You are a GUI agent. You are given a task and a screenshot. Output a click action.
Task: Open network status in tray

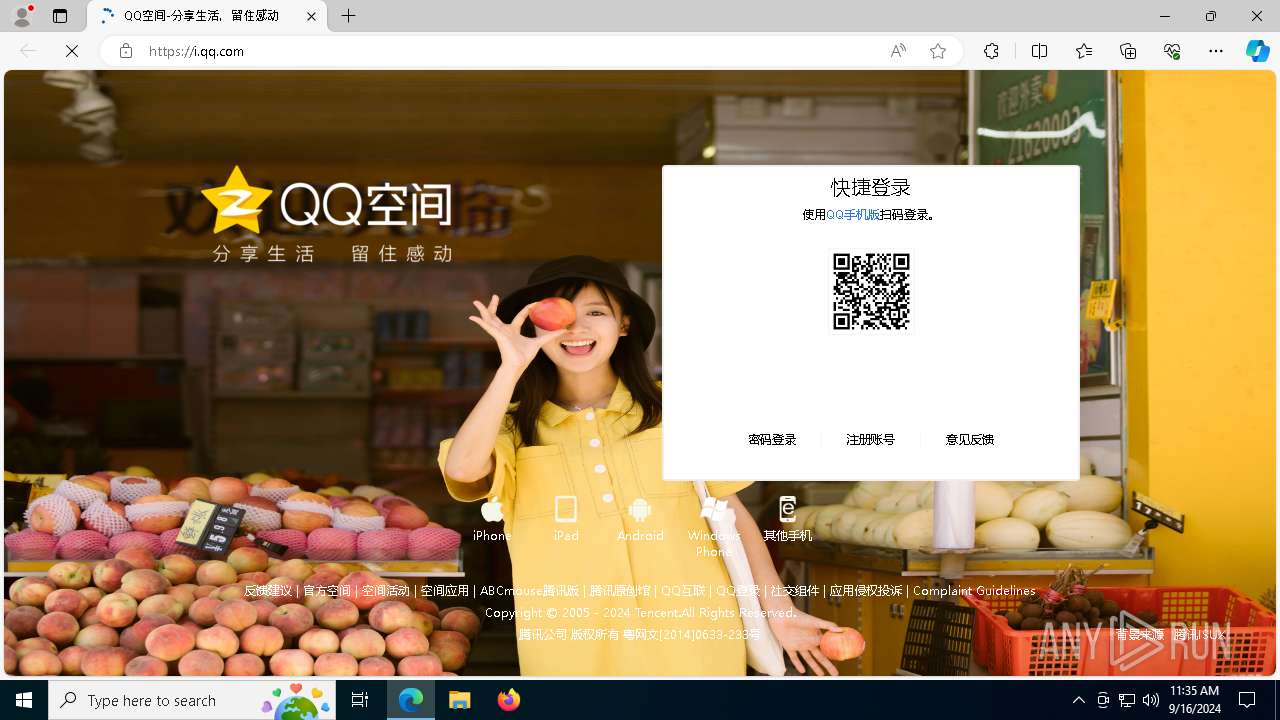coord(1127,700)
